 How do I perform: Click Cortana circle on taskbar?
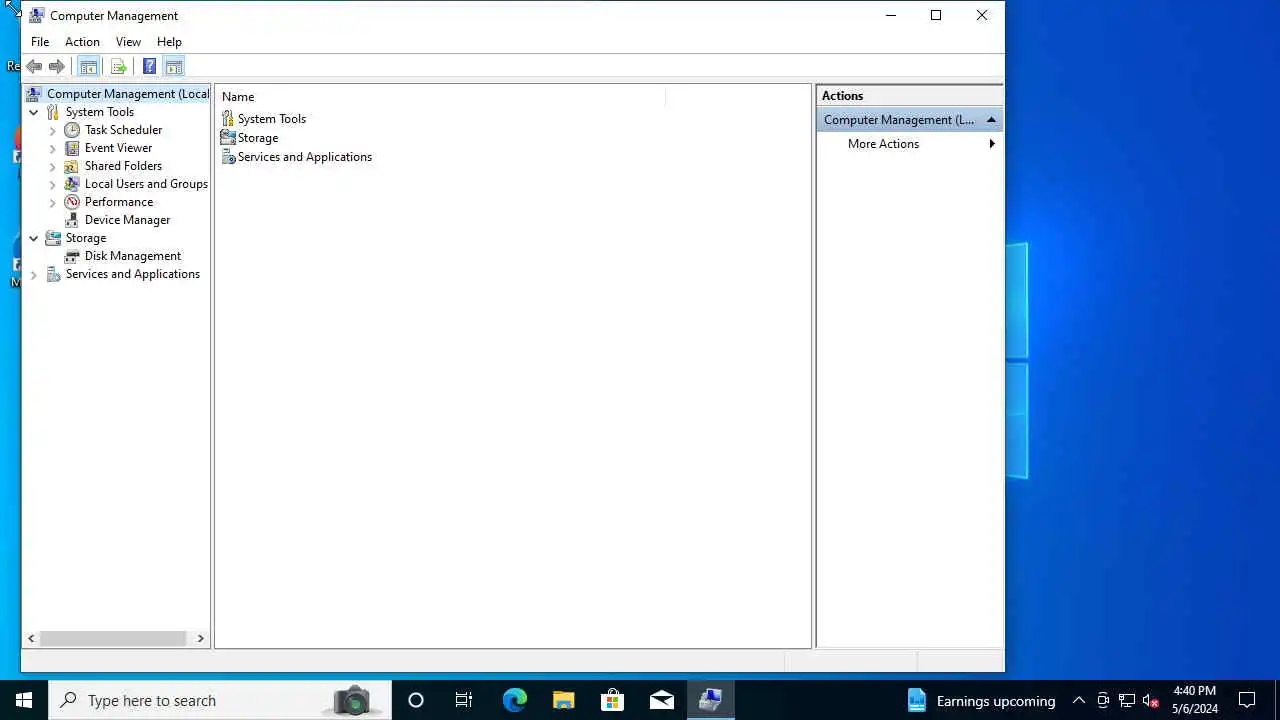click(x=416, y=700)
